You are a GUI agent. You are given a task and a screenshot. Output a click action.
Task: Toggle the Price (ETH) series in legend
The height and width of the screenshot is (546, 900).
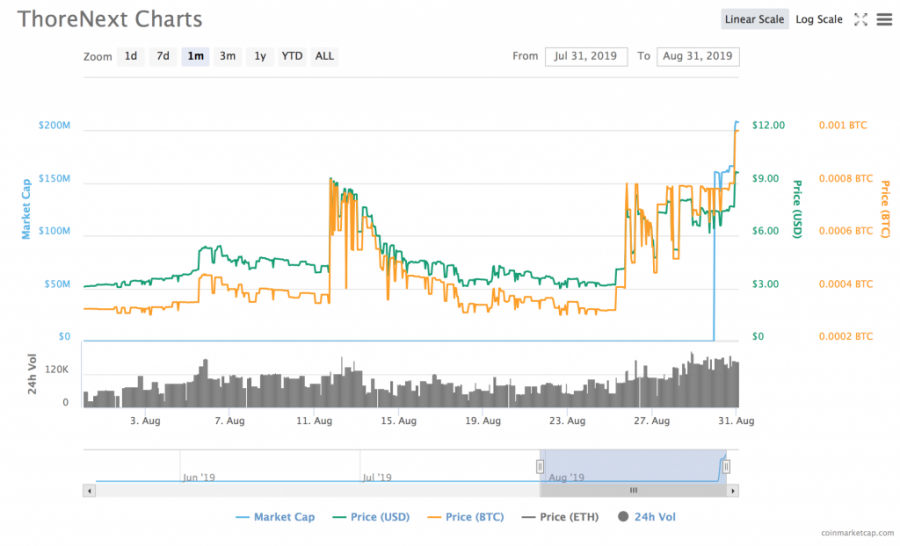(560, 517)
